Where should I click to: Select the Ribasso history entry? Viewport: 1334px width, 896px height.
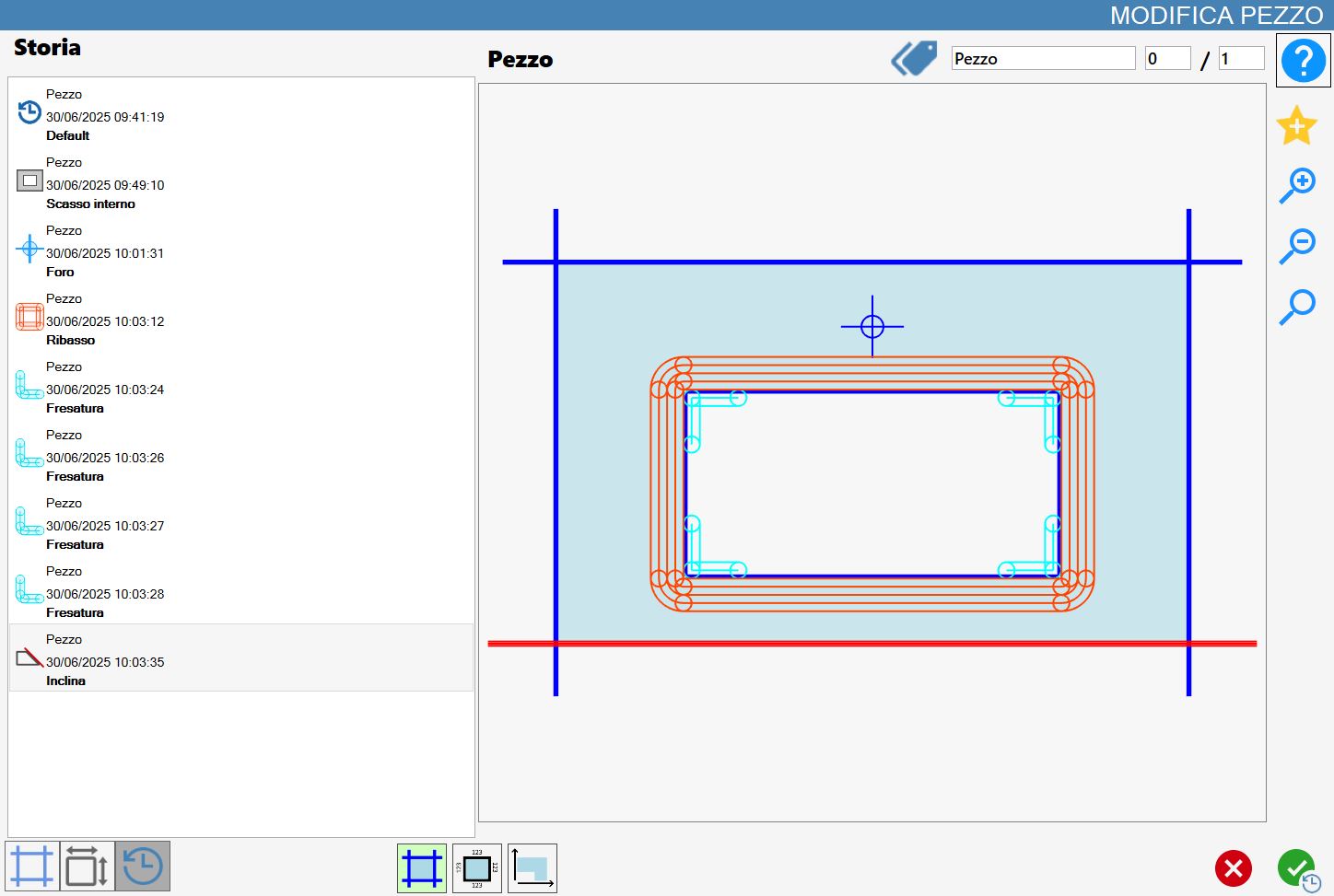(x=241, y=319)
